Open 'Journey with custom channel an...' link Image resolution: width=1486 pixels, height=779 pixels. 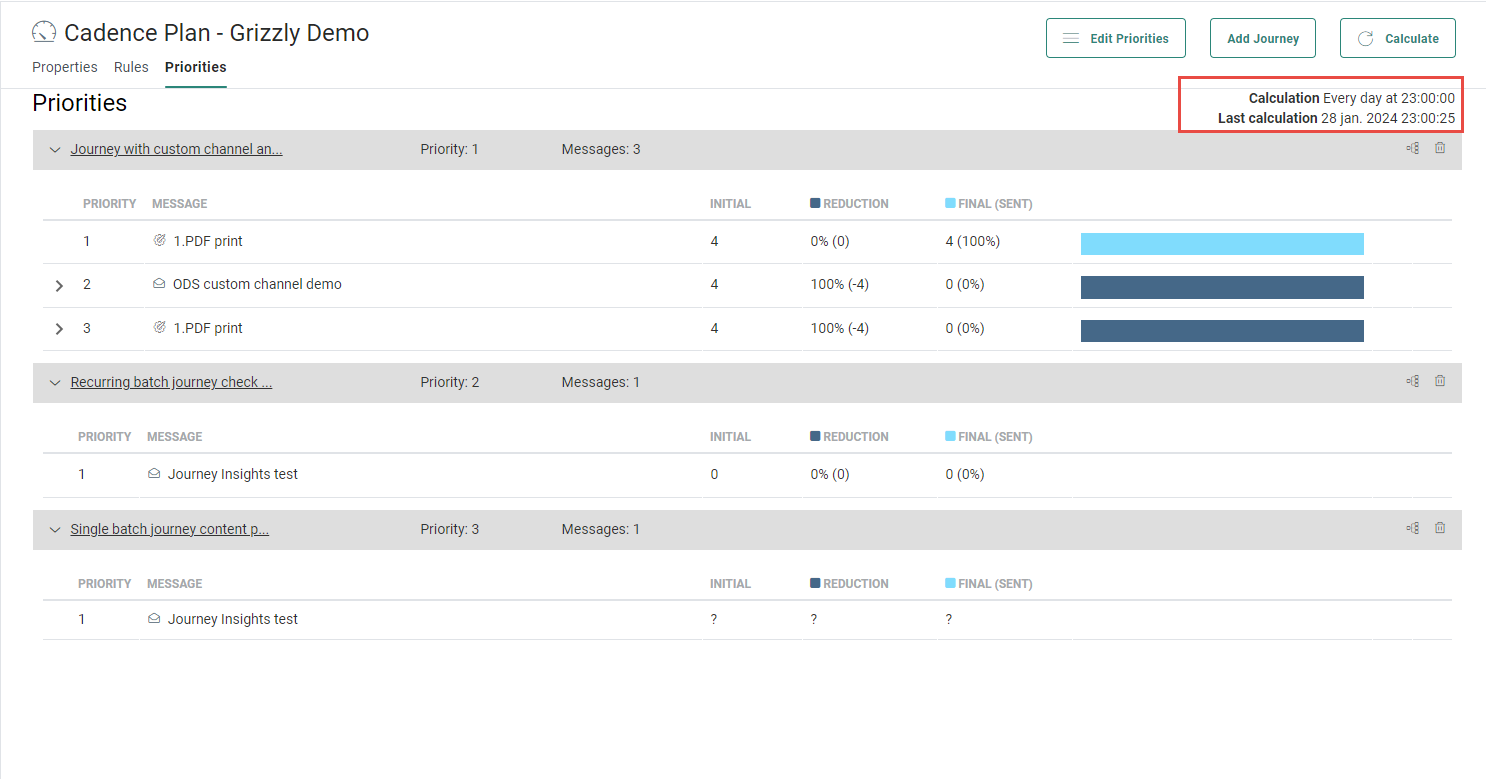tap(176, 149)
